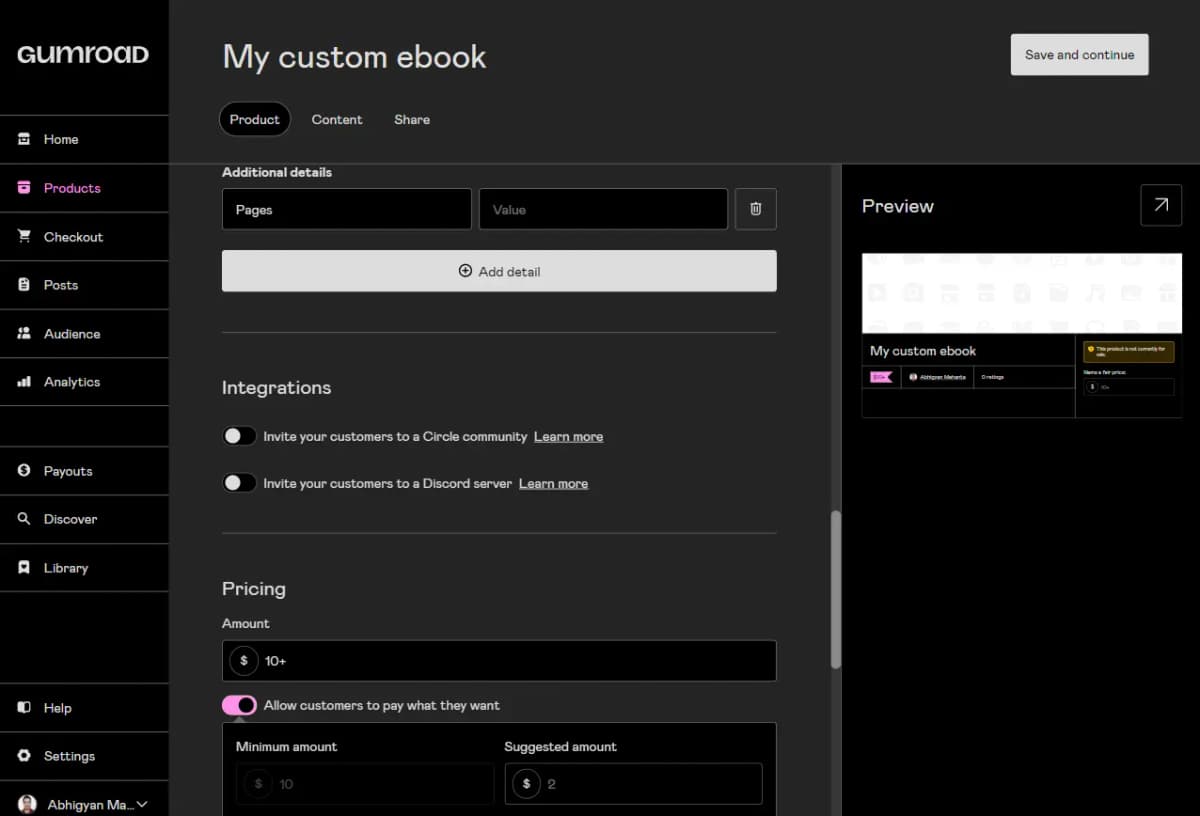The image size is (1200, 816).
Task: Switch to the Share tab
Action: (x=412, y=119)
